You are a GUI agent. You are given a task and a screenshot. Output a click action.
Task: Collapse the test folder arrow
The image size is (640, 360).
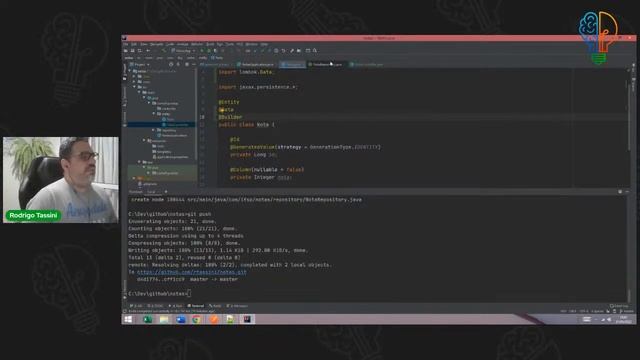coord(140,162)
